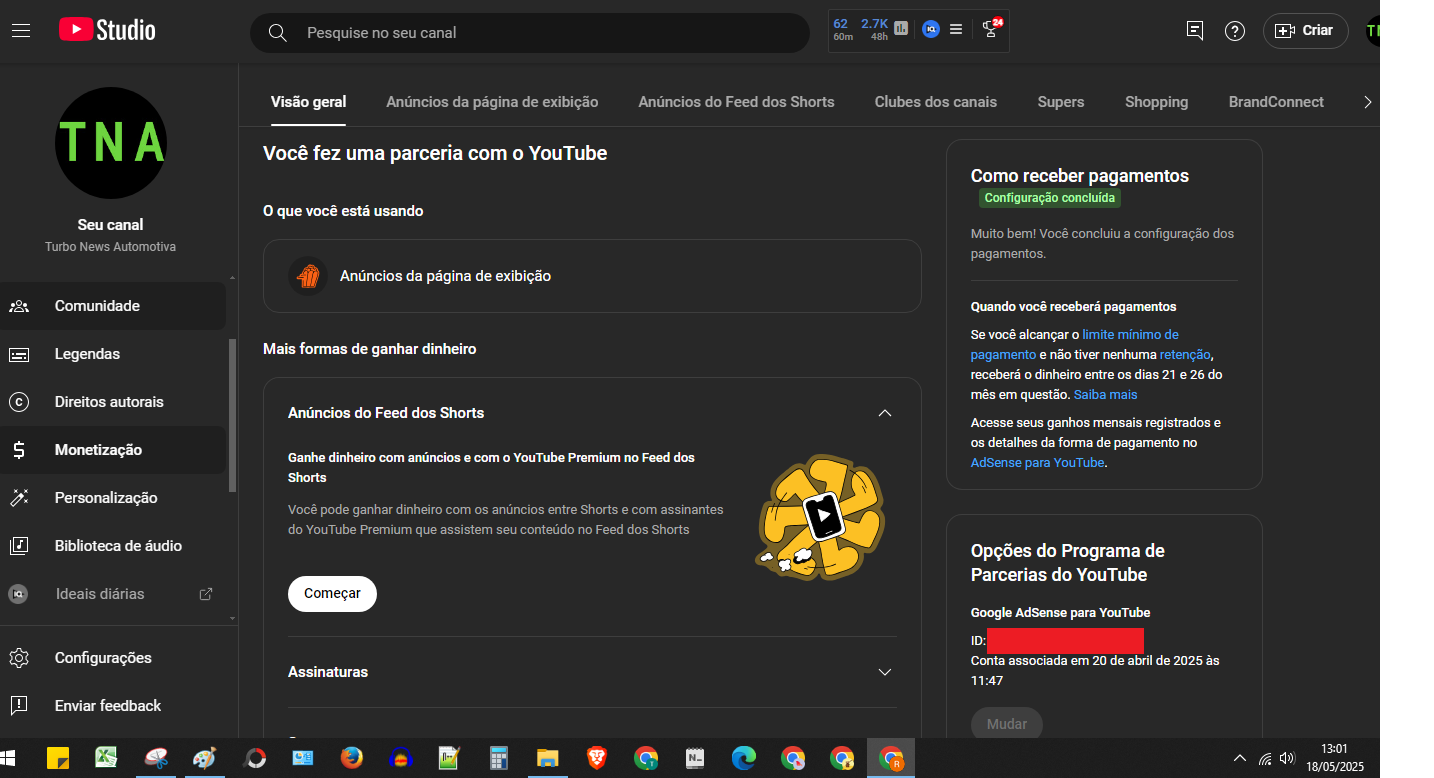
Task: Click the Legendas label in the sidebar
Action: (87, 354)
